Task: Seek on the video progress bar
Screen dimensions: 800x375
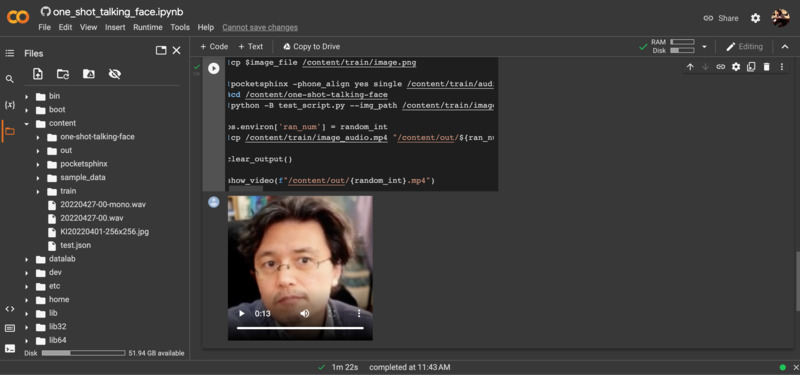Action: point(300,328)
